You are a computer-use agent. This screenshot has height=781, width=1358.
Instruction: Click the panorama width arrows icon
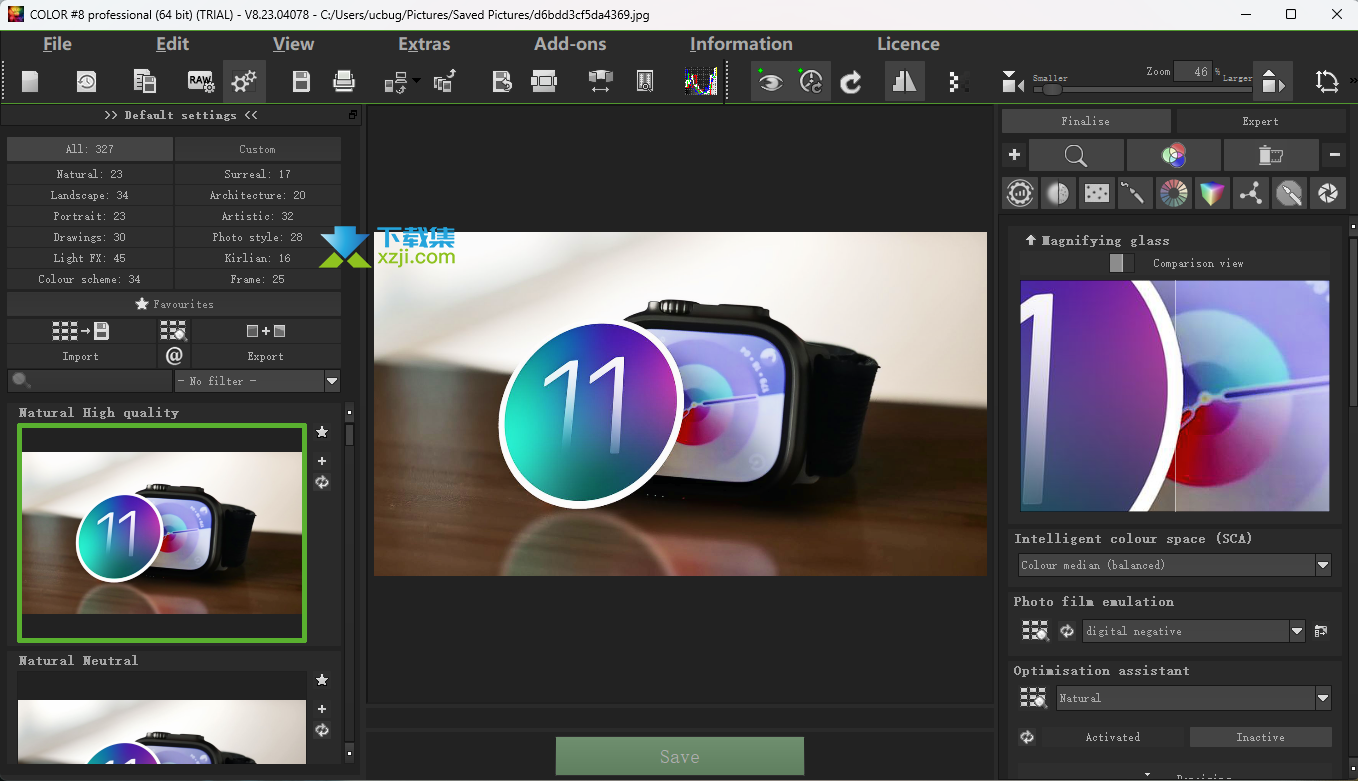point(600,82)
